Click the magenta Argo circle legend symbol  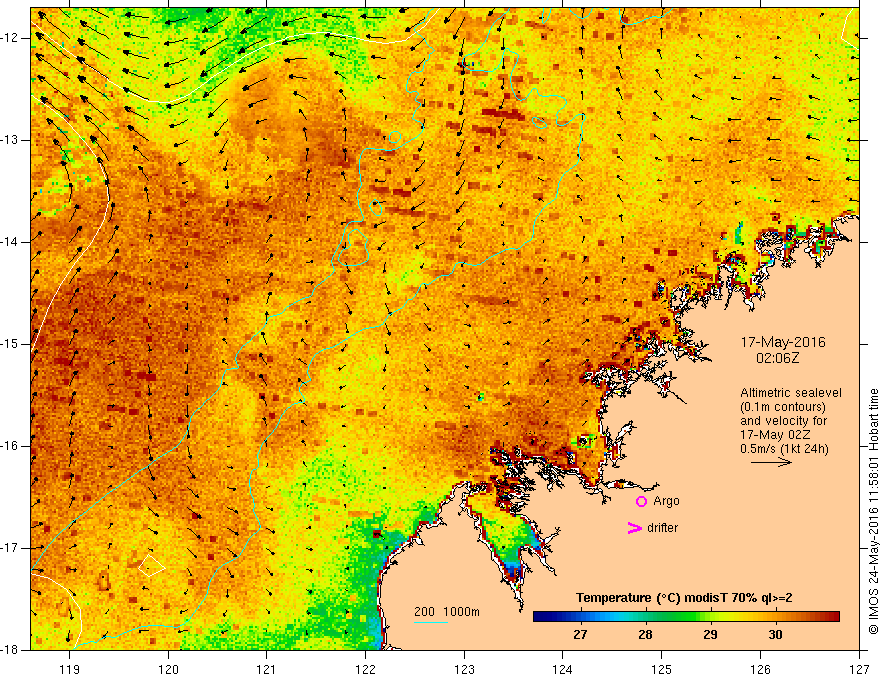641,501
